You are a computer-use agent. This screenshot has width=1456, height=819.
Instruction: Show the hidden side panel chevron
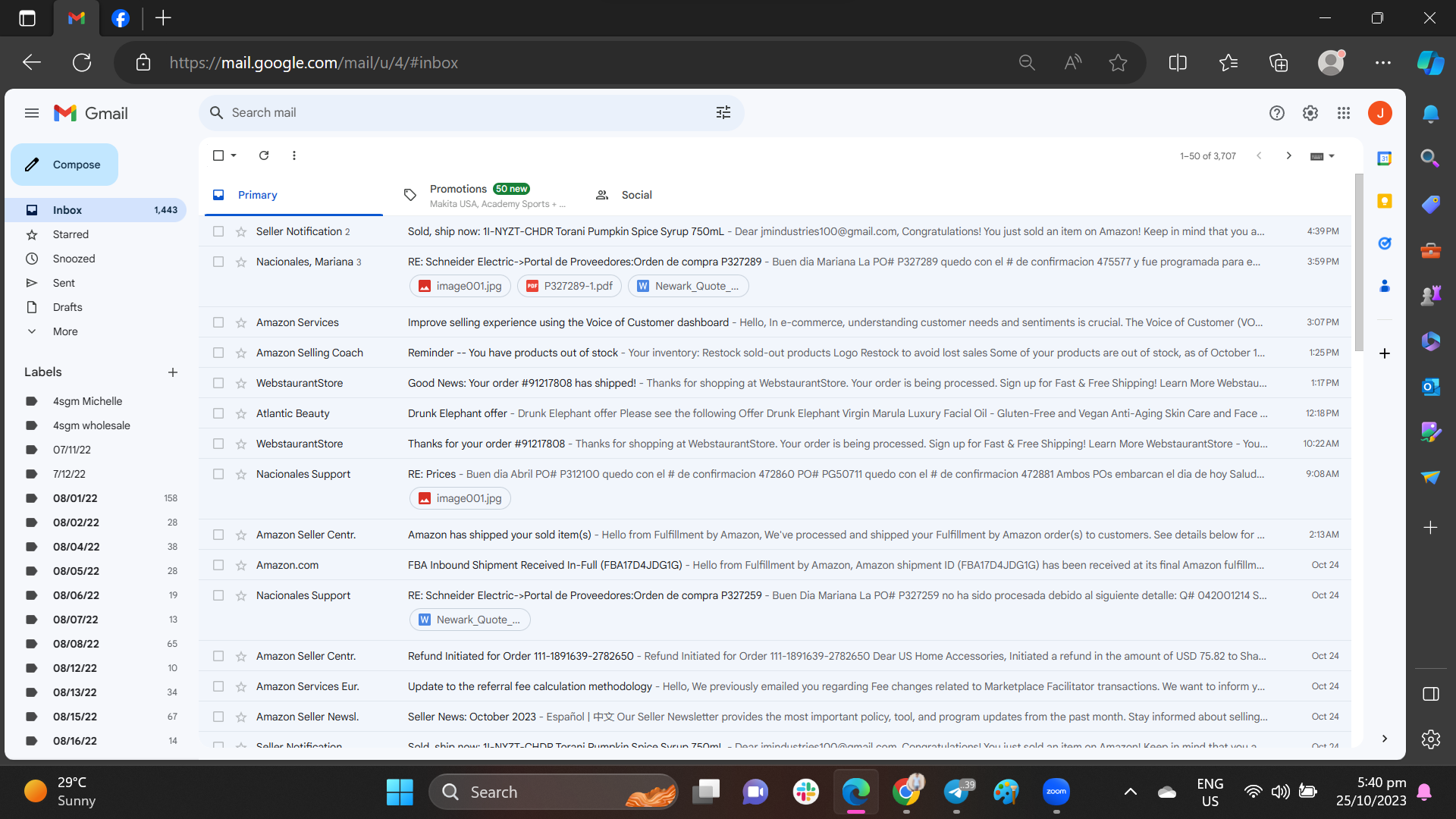[1384, 739]
